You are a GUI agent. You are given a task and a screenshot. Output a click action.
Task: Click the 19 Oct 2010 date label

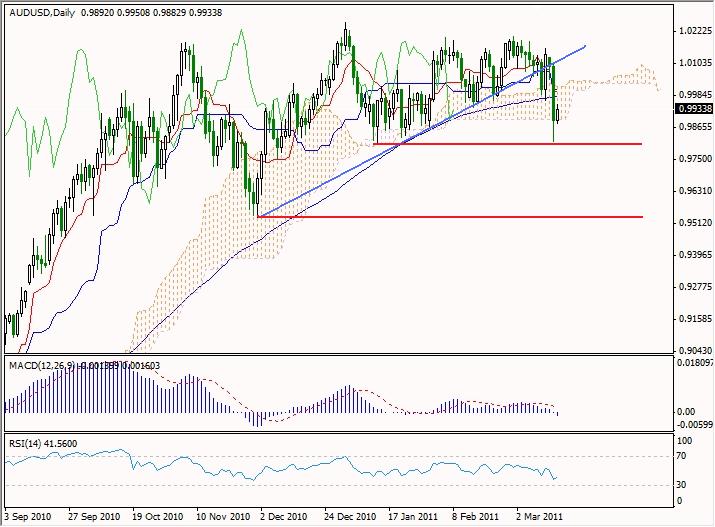pyautogui.click(x=158, y=517)
